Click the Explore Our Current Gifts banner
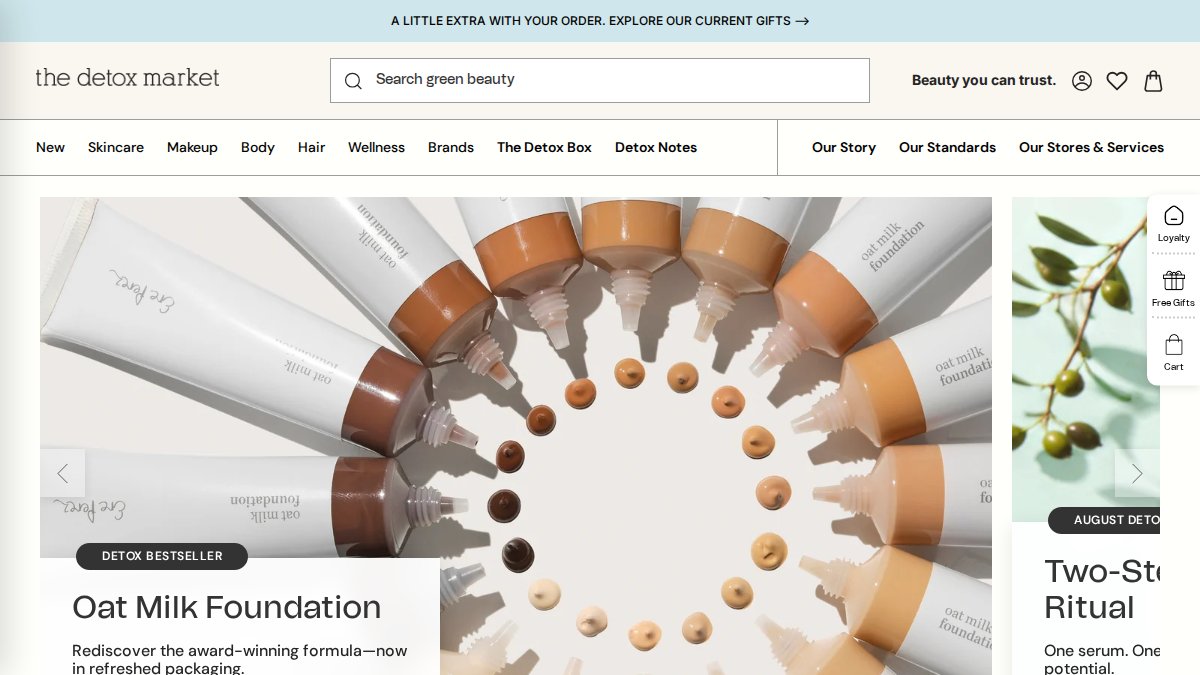1200x675 pixels. [x=600, y=21]
